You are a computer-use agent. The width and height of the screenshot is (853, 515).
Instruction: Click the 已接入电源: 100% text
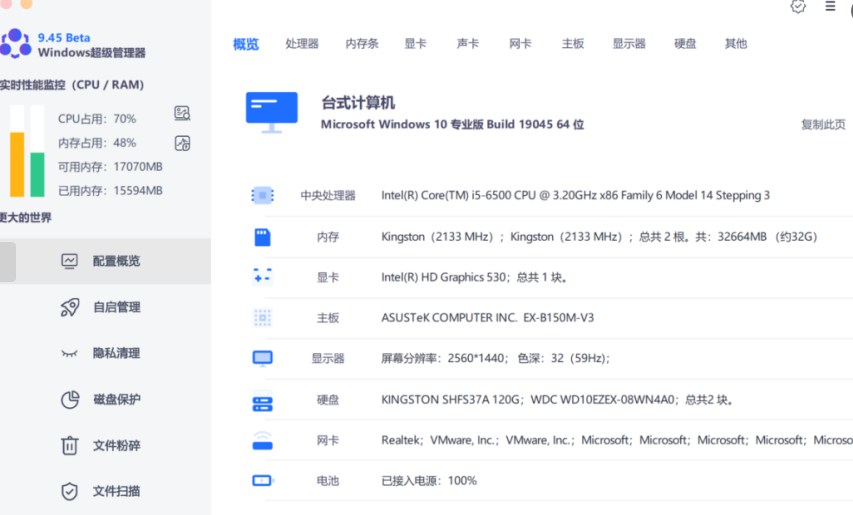pyautogui.click(x=429, y=481)
